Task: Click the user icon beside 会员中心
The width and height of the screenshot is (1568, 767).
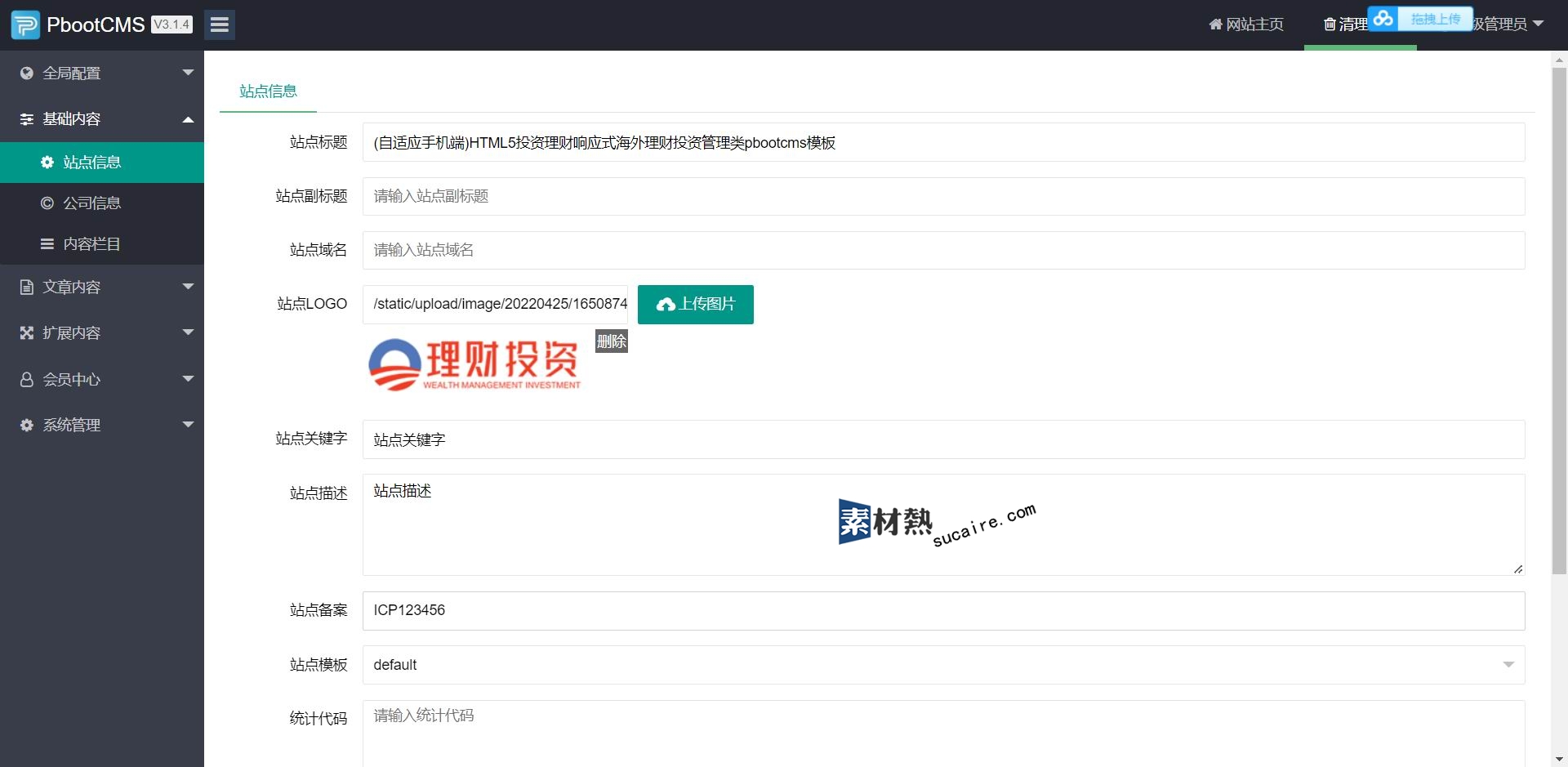Action: pyautogui.click(x=27, y=379)
